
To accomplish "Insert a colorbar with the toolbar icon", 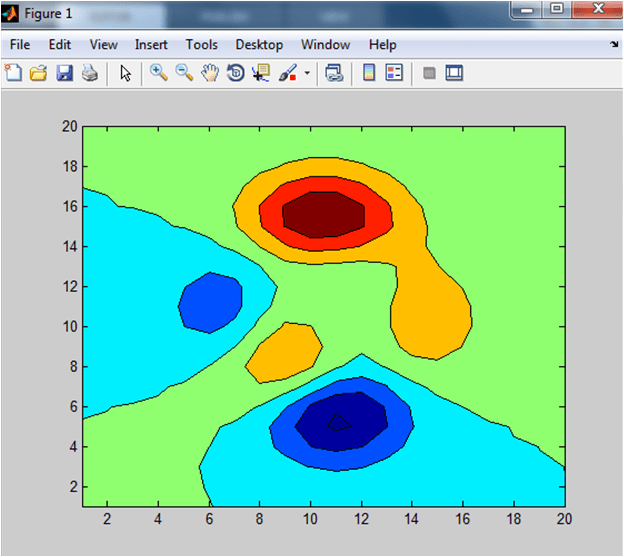I will [x=369, y=73].
